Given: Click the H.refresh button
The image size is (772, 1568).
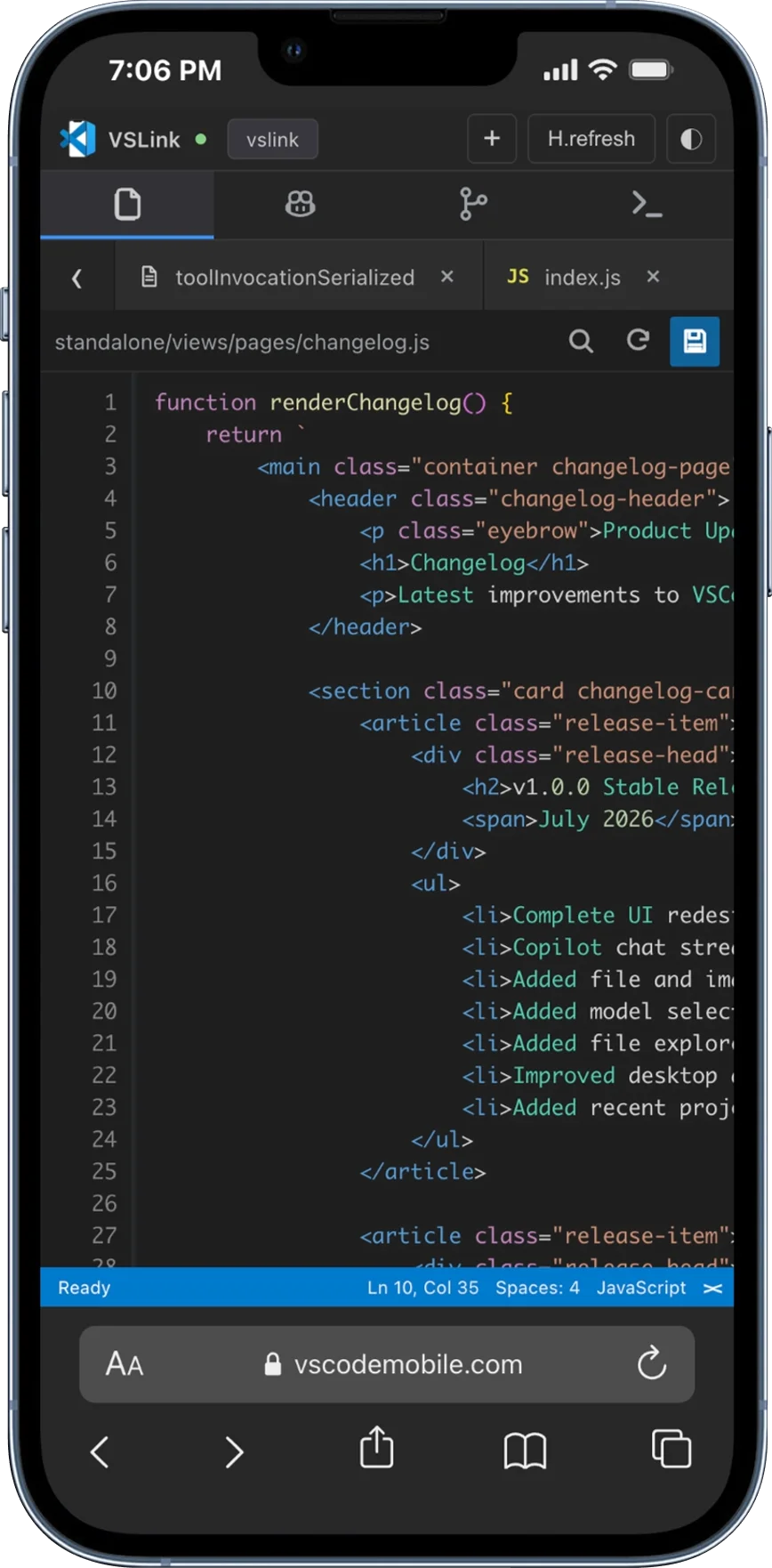Looking at the screenshot, I should [591, 139].
